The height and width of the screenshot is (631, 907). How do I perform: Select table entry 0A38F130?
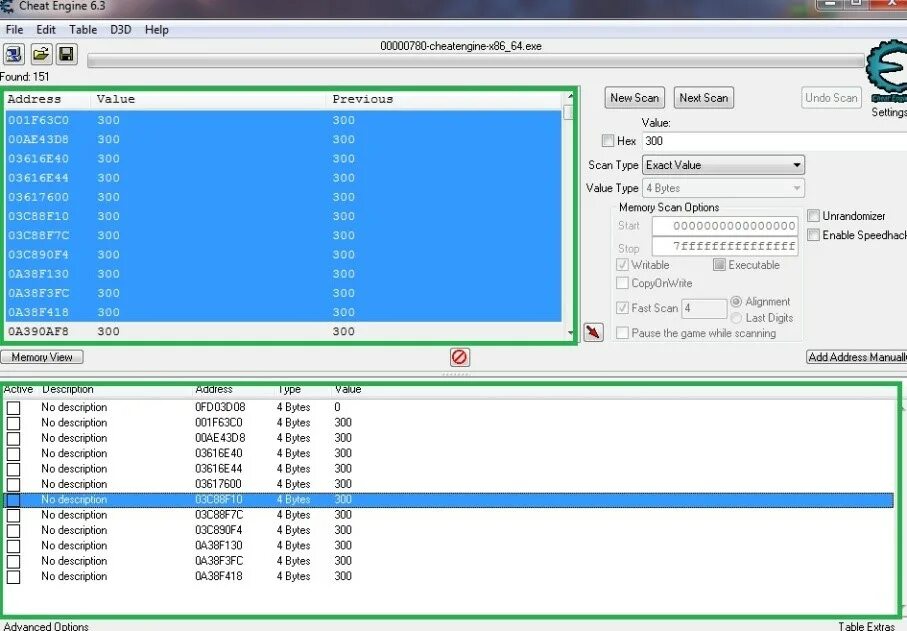click(449, 545)
